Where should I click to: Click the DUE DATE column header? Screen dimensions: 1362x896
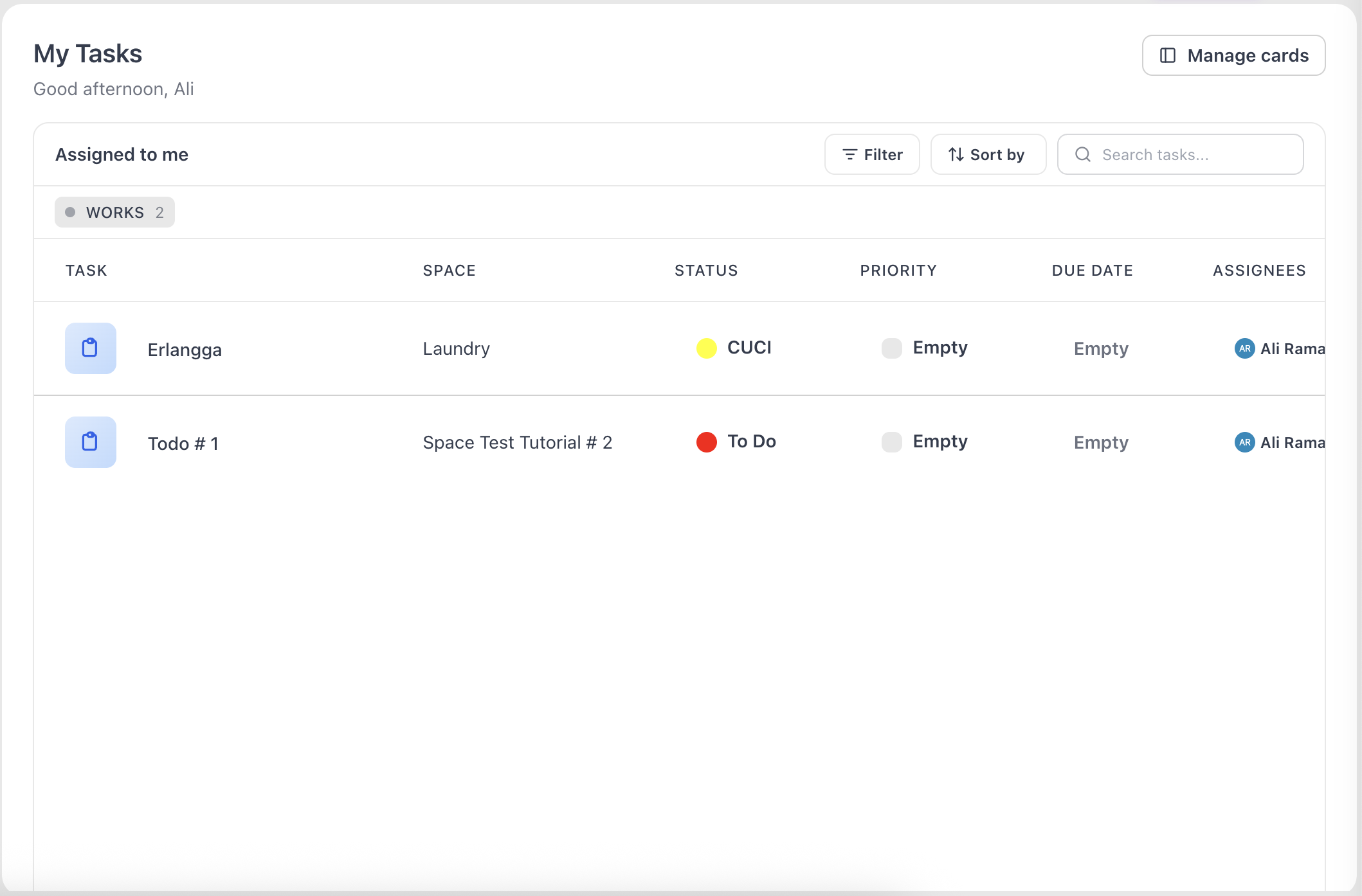click(1093, 271)
